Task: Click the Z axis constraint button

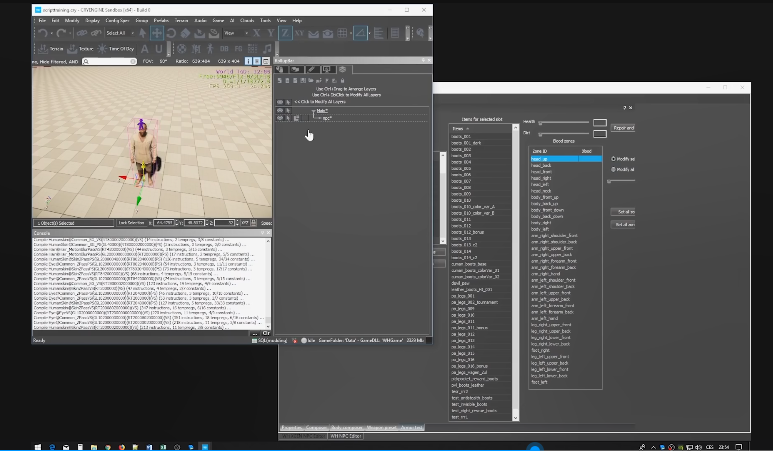Action: [x=285, y=33]
